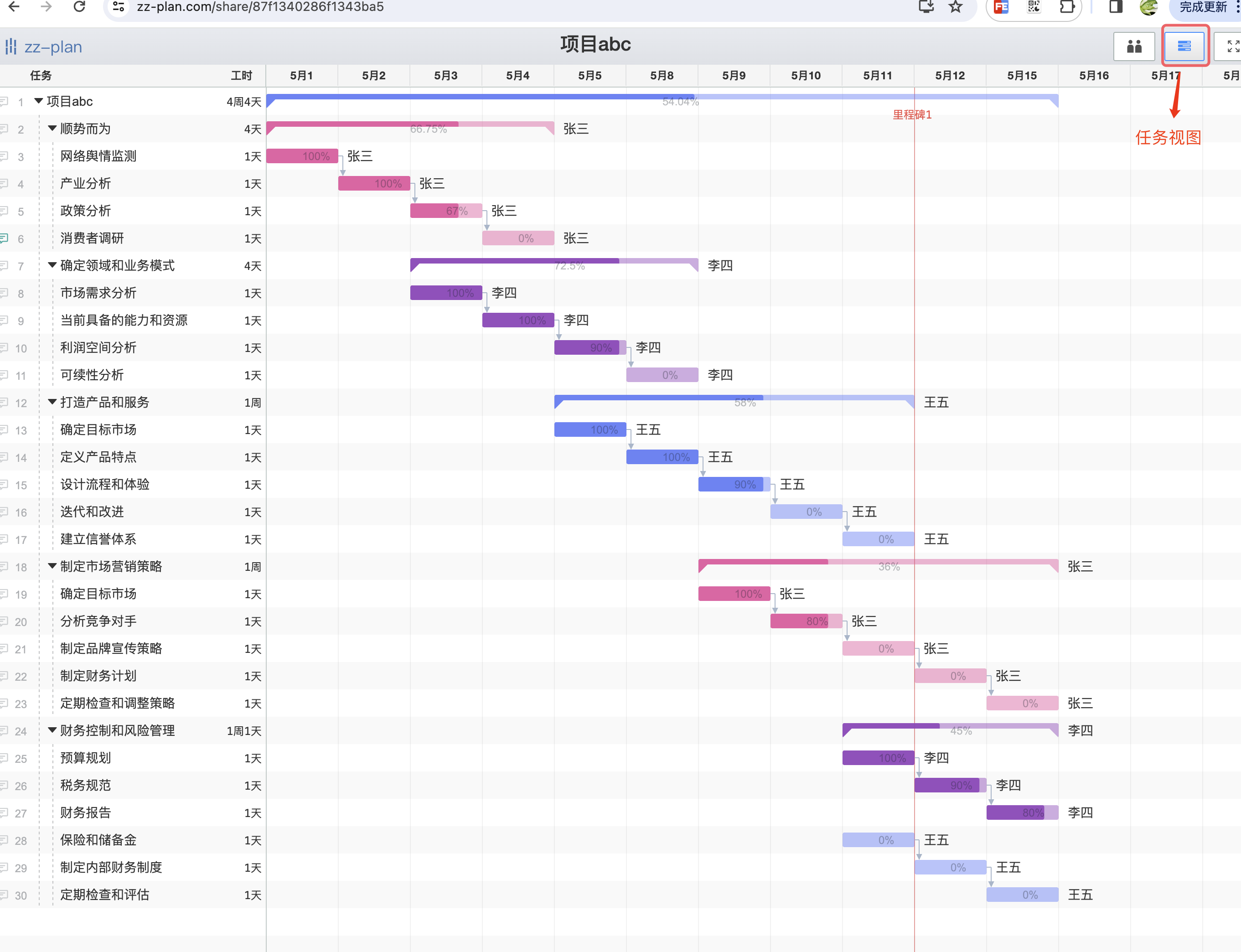Screen dimensions: 1241x952
Task: Click the 5月1 date header
Action: point(301,75)
